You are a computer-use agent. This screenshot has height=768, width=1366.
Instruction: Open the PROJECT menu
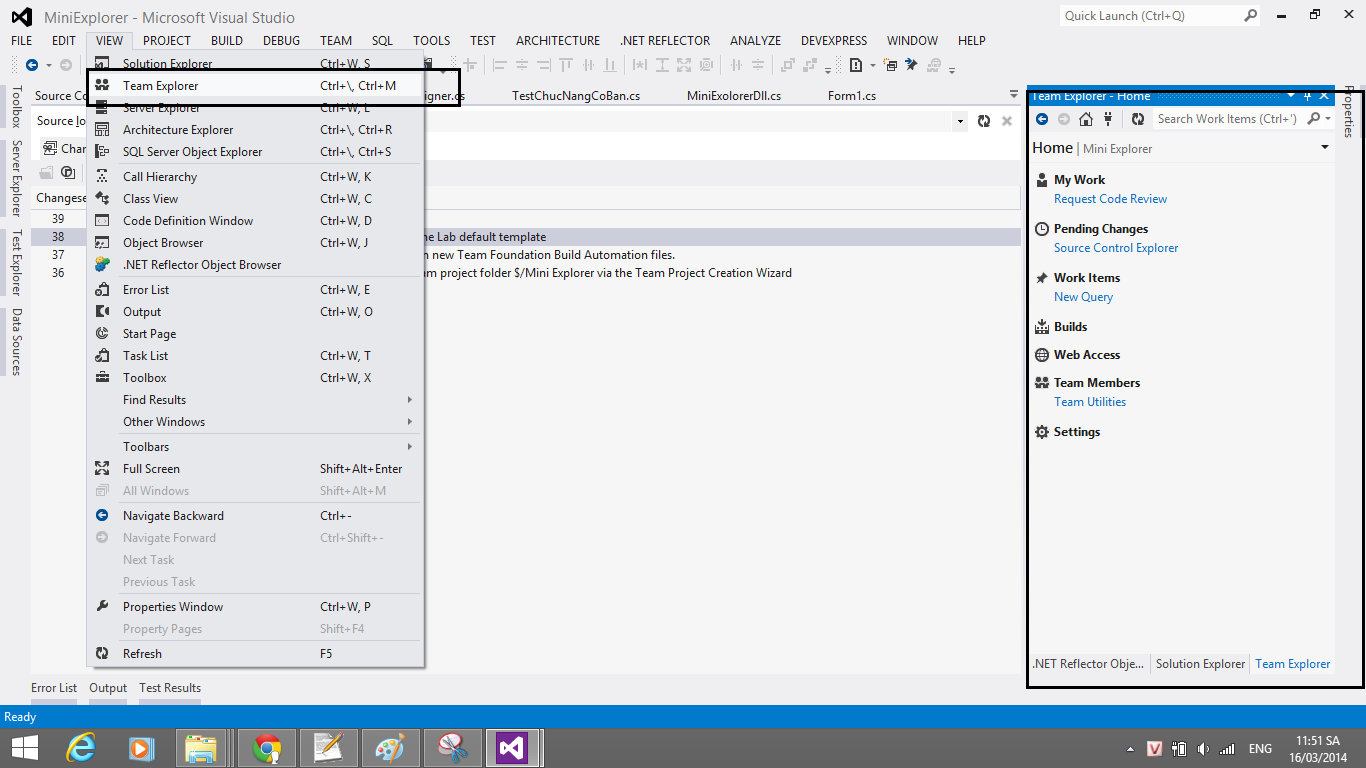pyautogui.click(x=167, y=41)
